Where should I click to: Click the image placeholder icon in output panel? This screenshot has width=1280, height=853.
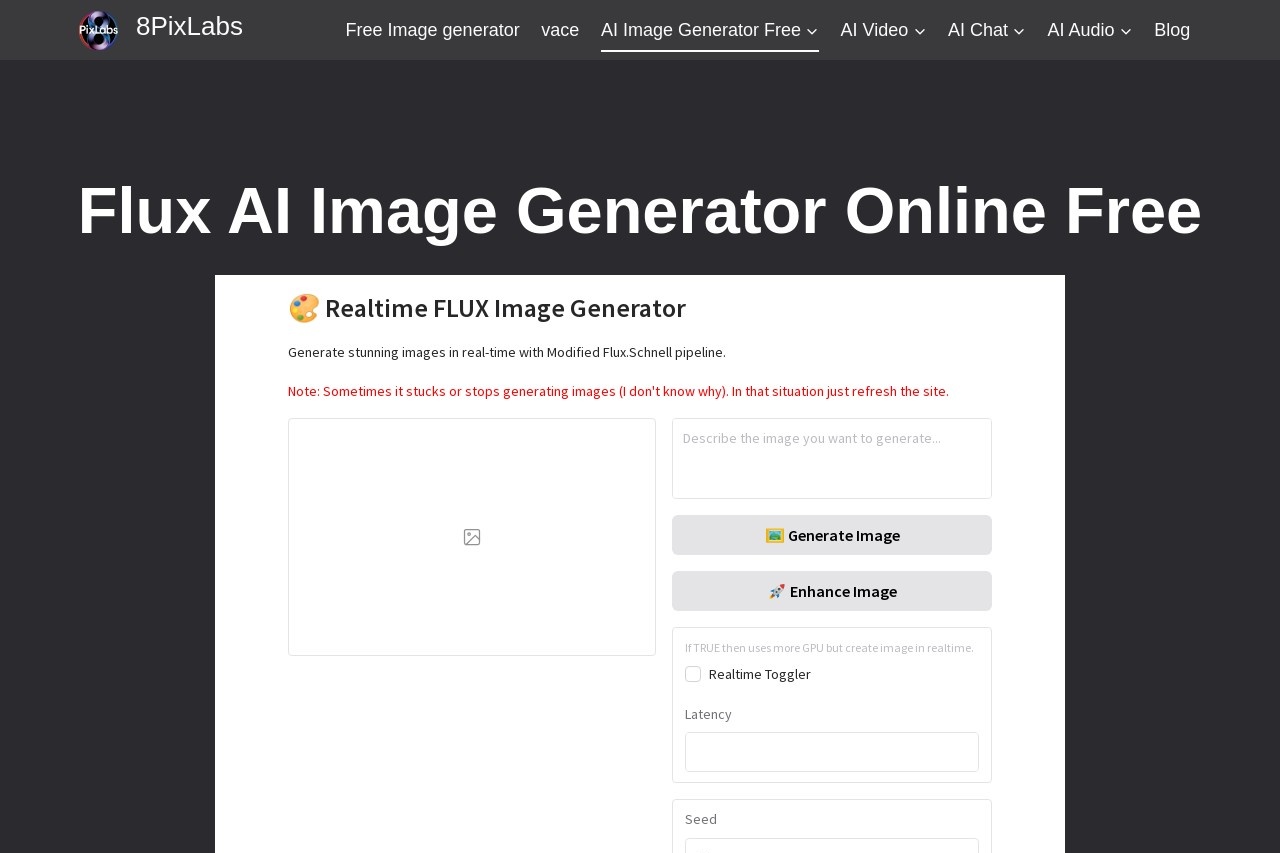tap(472, 537)
